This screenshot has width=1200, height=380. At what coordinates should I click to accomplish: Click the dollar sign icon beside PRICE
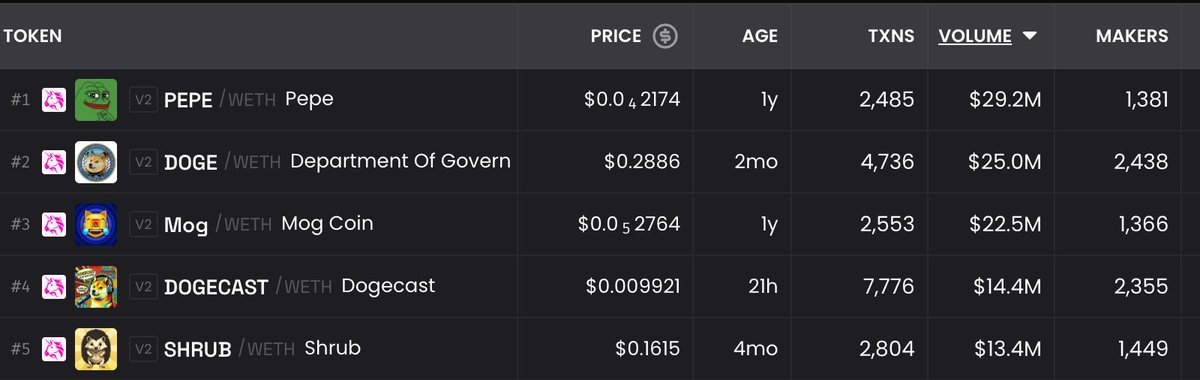[x=665, y=36]
